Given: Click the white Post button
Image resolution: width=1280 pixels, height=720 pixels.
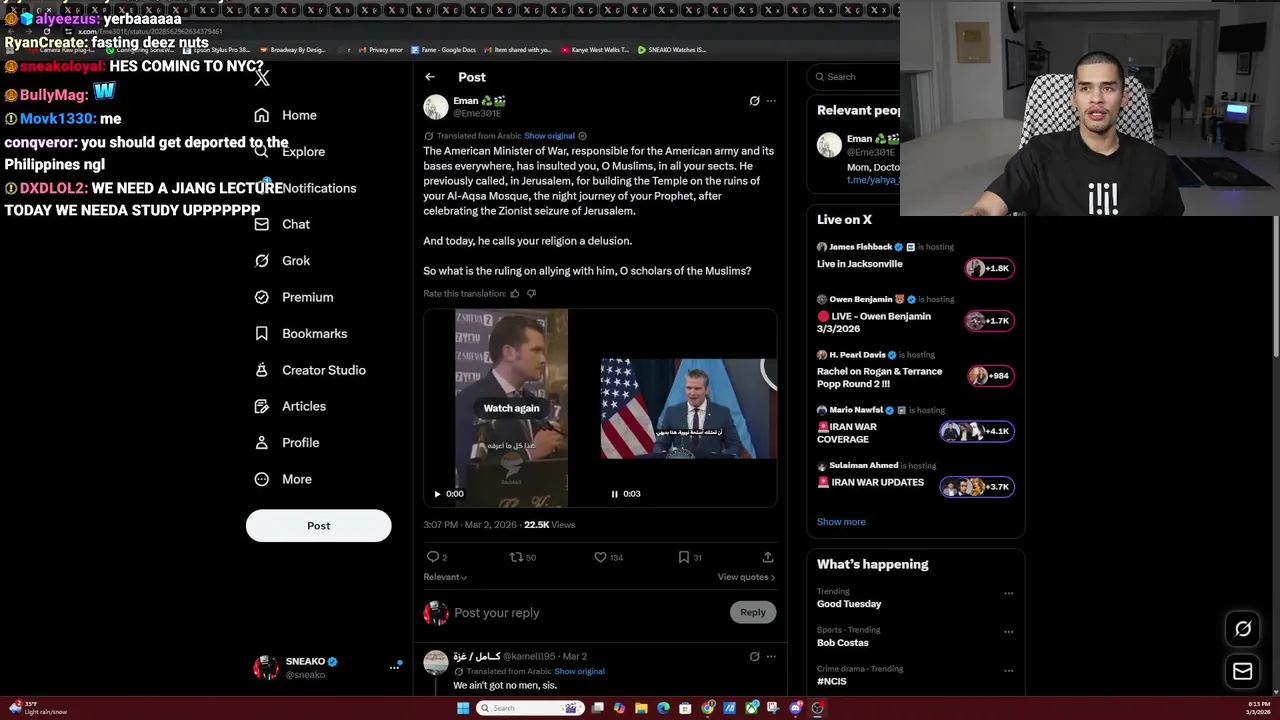Looking at the screenshot, I should coord(318,526).
